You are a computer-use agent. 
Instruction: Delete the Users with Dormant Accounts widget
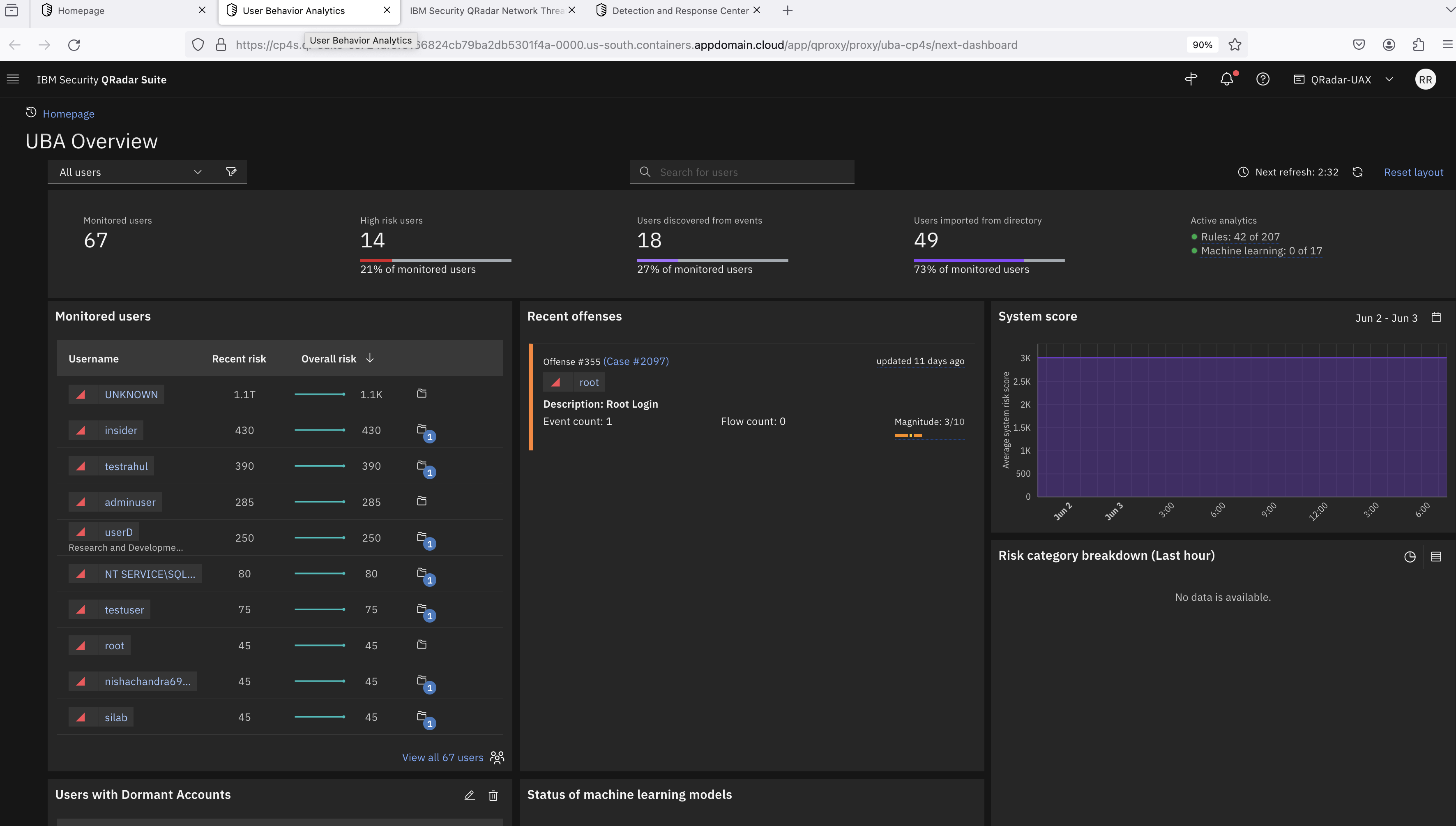(493, 795)
